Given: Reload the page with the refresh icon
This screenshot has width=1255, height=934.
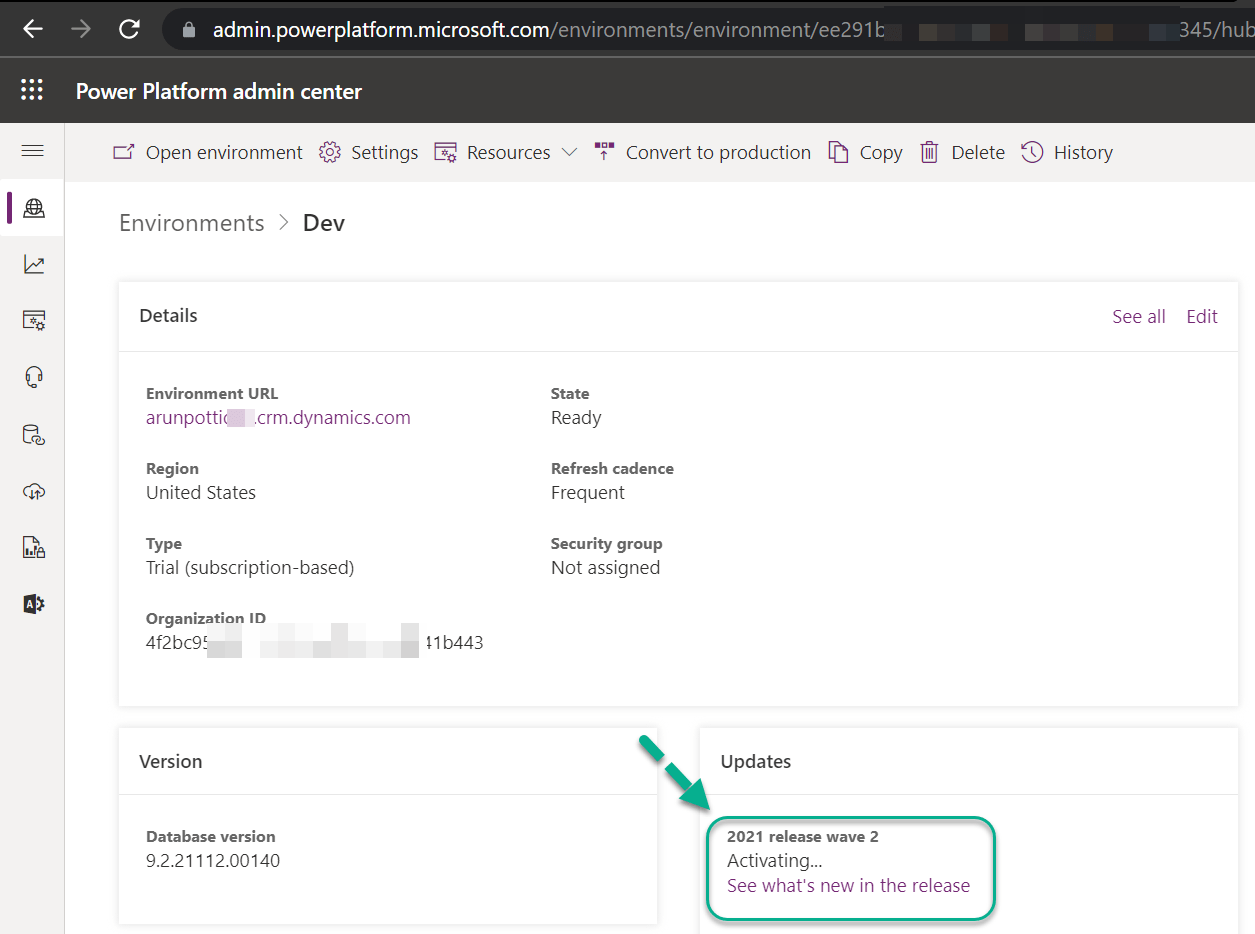Looking at the screenshot, I should 129,29.
